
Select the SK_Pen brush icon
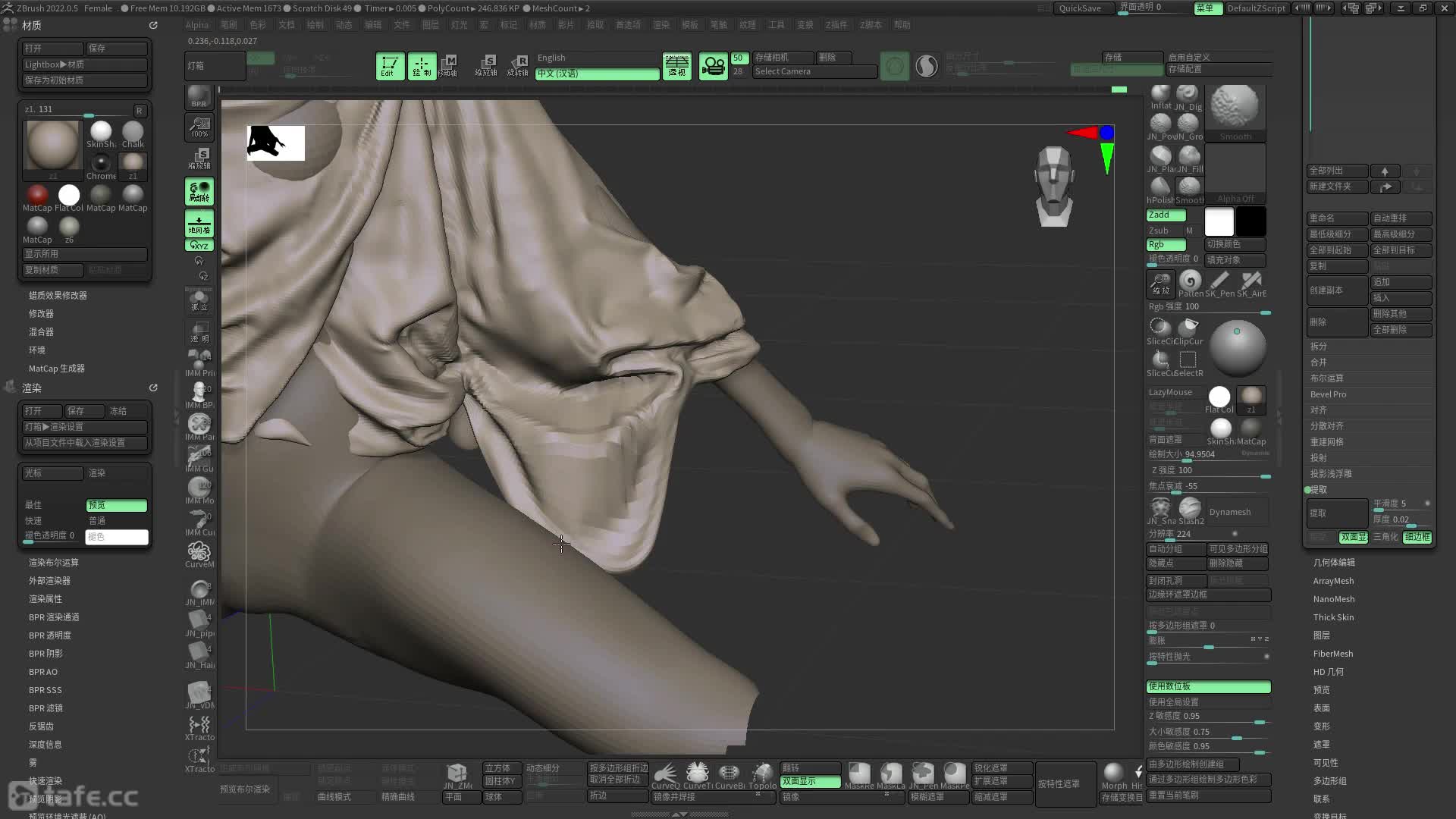(1220, 284)
